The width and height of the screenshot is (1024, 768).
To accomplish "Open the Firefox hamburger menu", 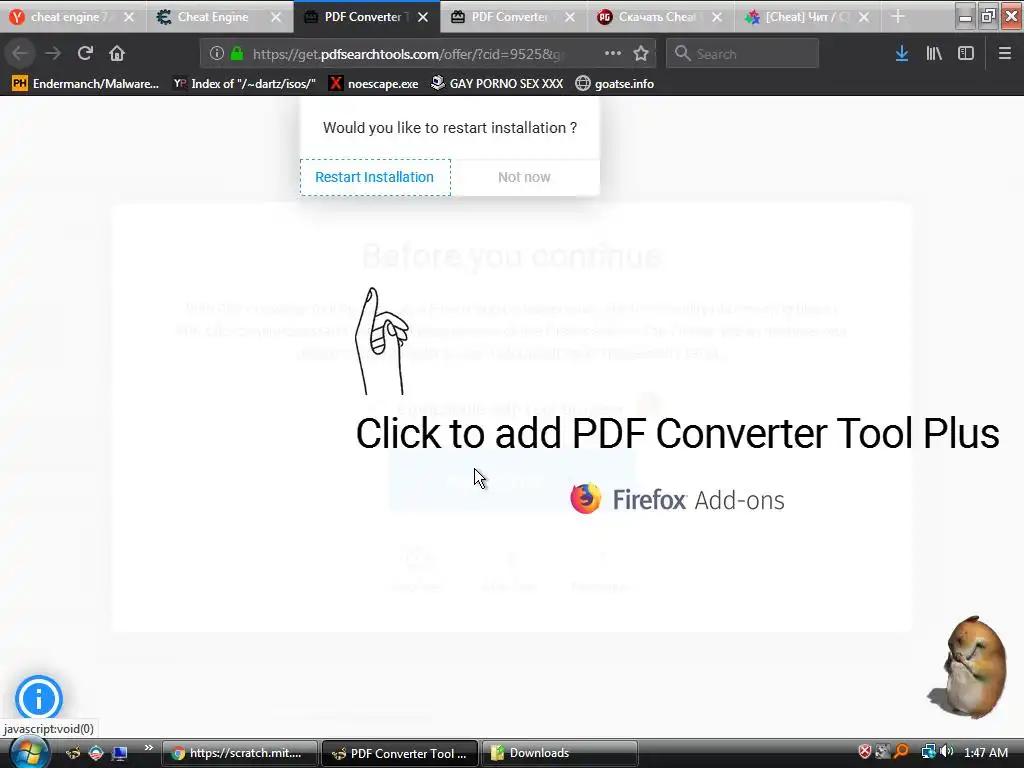I will point(1005,54).
